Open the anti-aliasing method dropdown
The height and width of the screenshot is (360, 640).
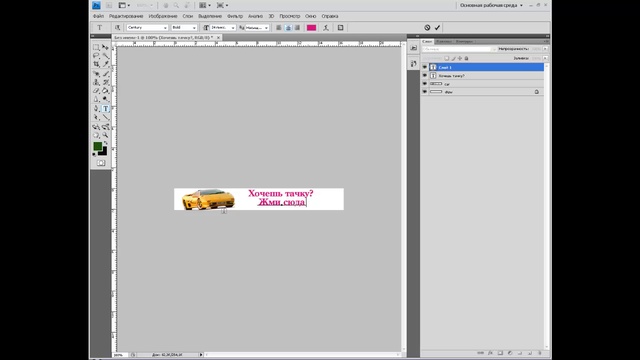click(266, 28)
